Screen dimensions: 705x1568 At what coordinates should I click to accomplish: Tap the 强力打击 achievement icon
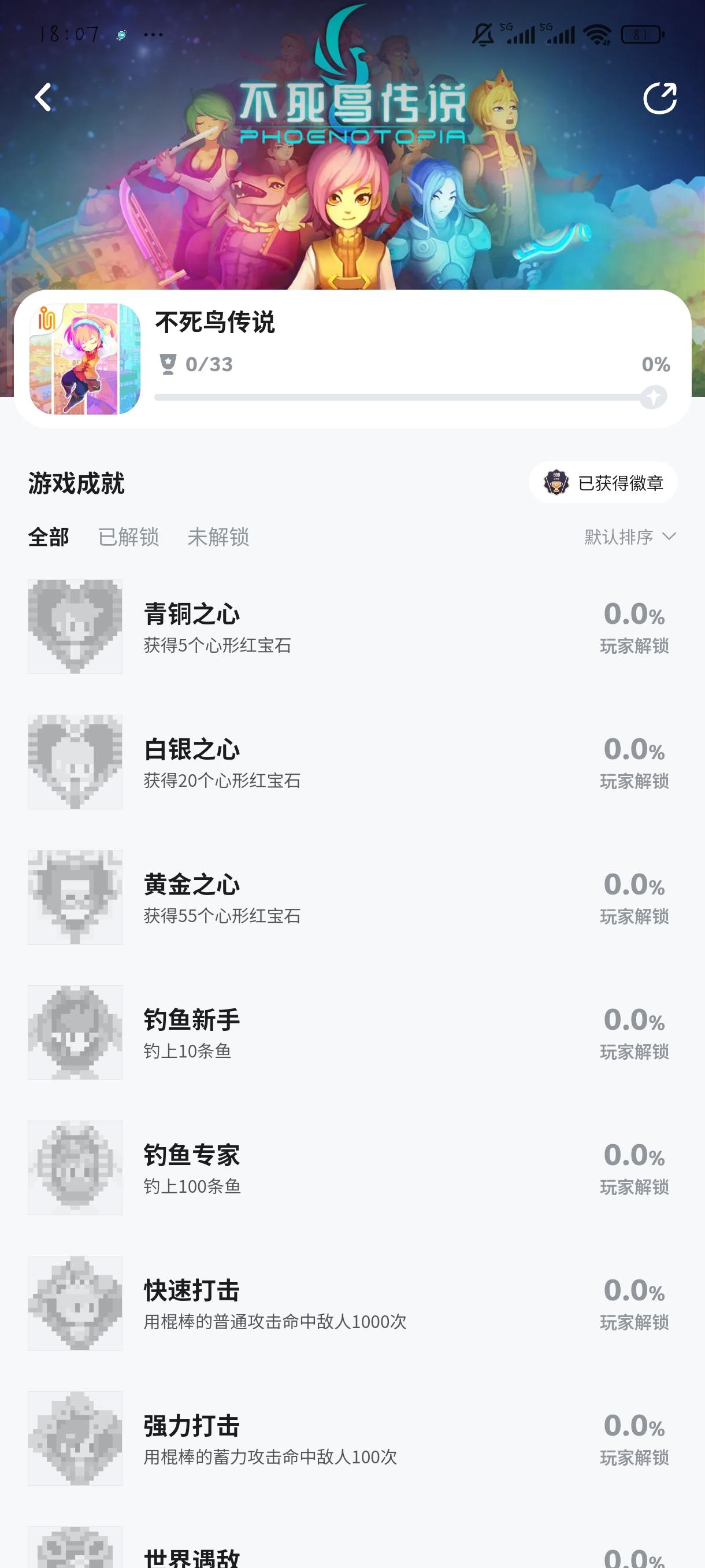75,1438
